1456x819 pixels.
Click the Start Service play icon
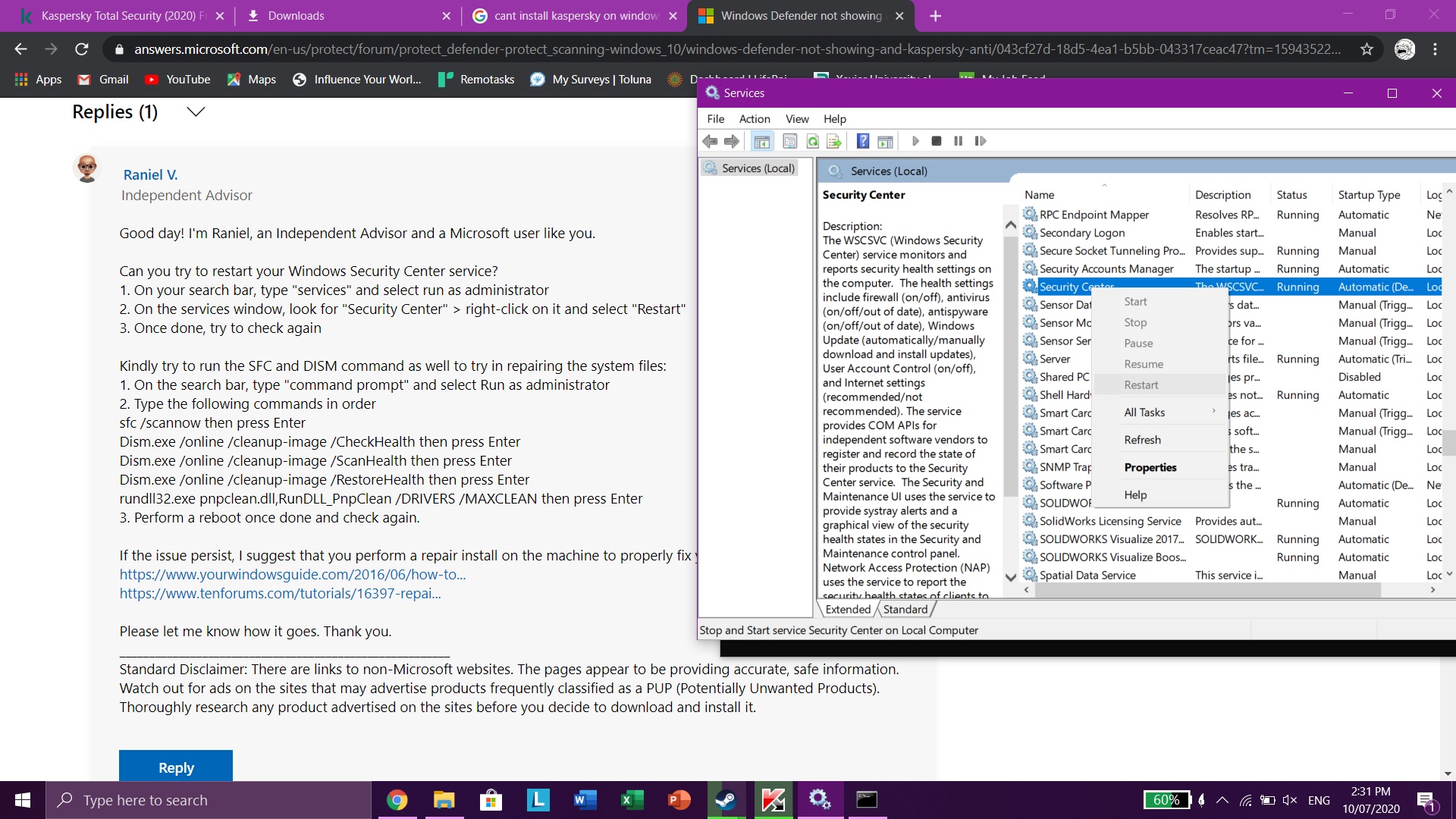coord(915,141)
